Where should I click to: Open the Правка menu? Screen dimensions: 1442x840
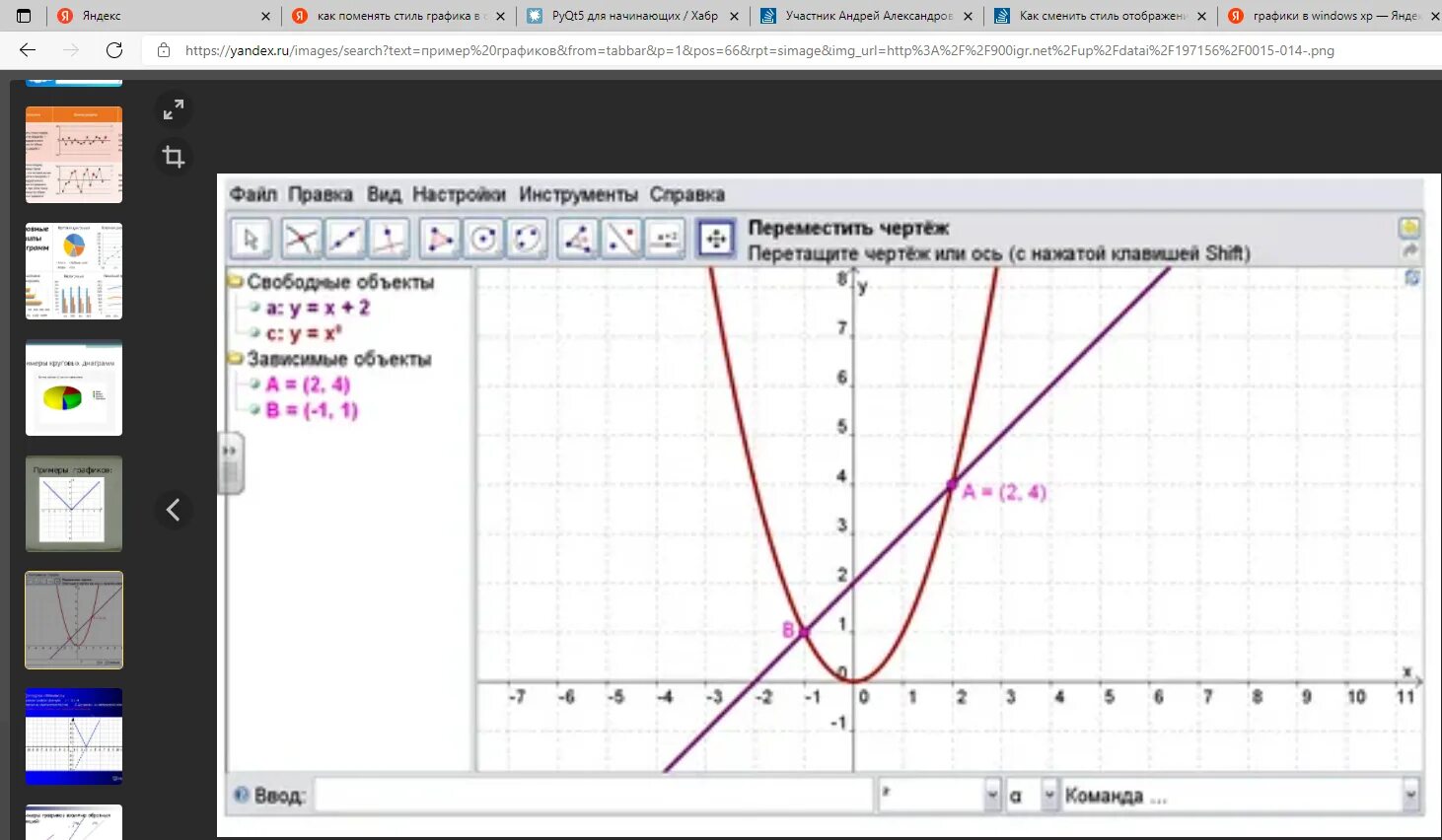tap(321, 194)
